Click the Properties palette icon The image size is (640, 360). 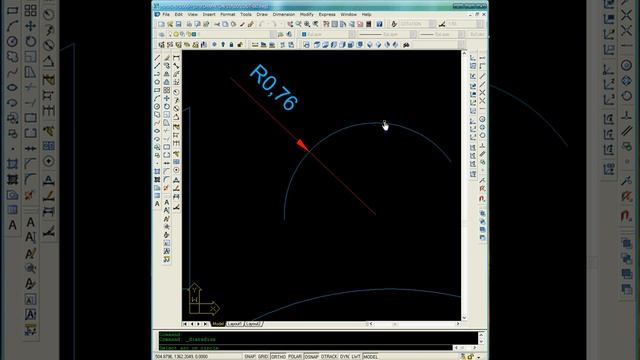(326, 24)
